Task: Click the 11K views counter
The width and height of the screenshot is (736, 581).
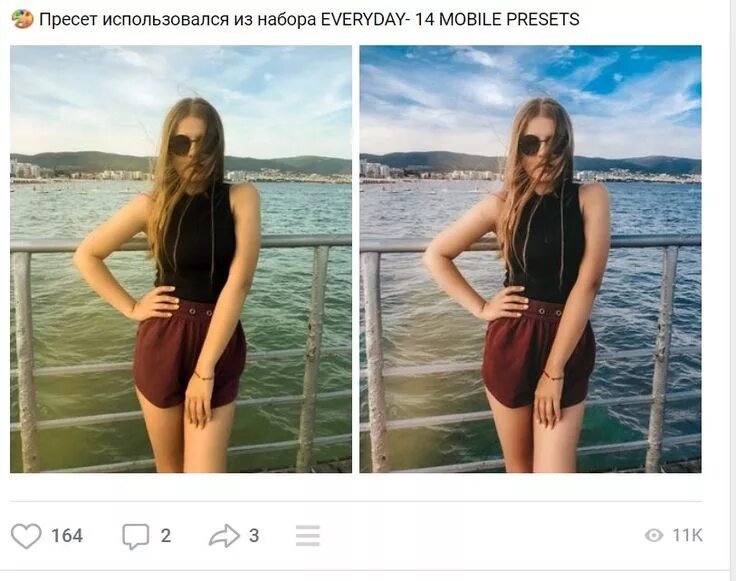Action: click(687, 535)
